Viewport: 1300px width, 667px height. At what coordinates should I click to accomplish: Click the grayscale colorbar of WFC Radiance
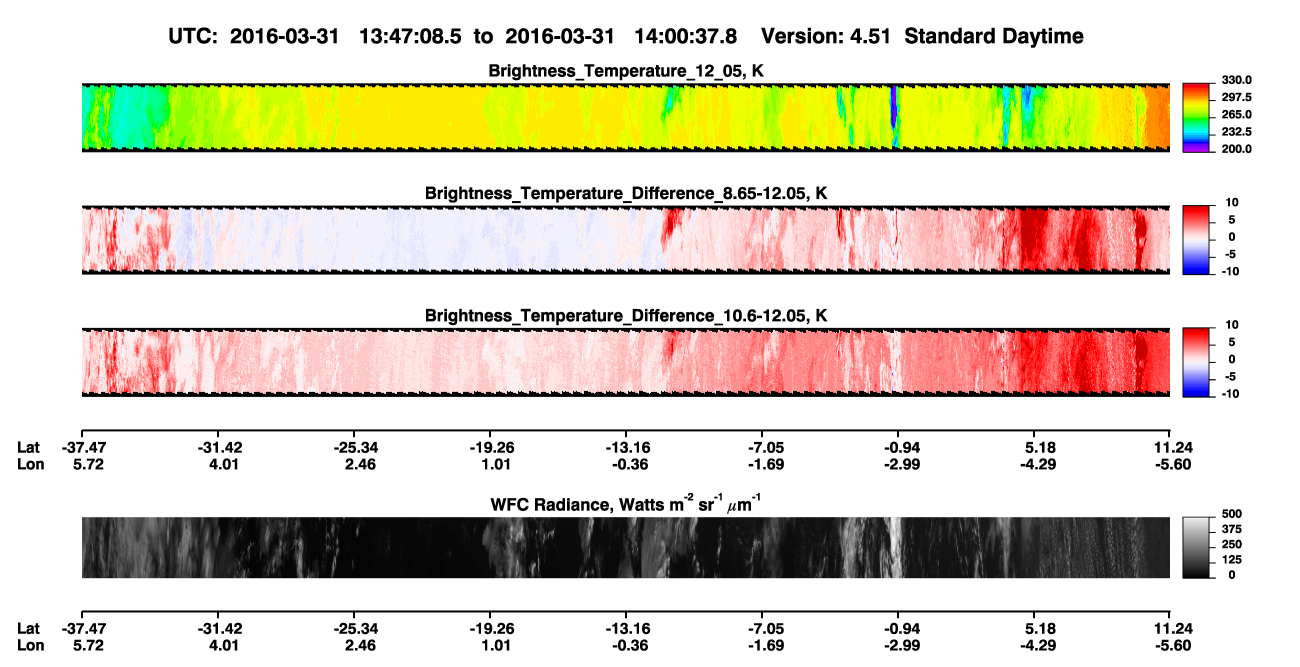(1197, 547)
